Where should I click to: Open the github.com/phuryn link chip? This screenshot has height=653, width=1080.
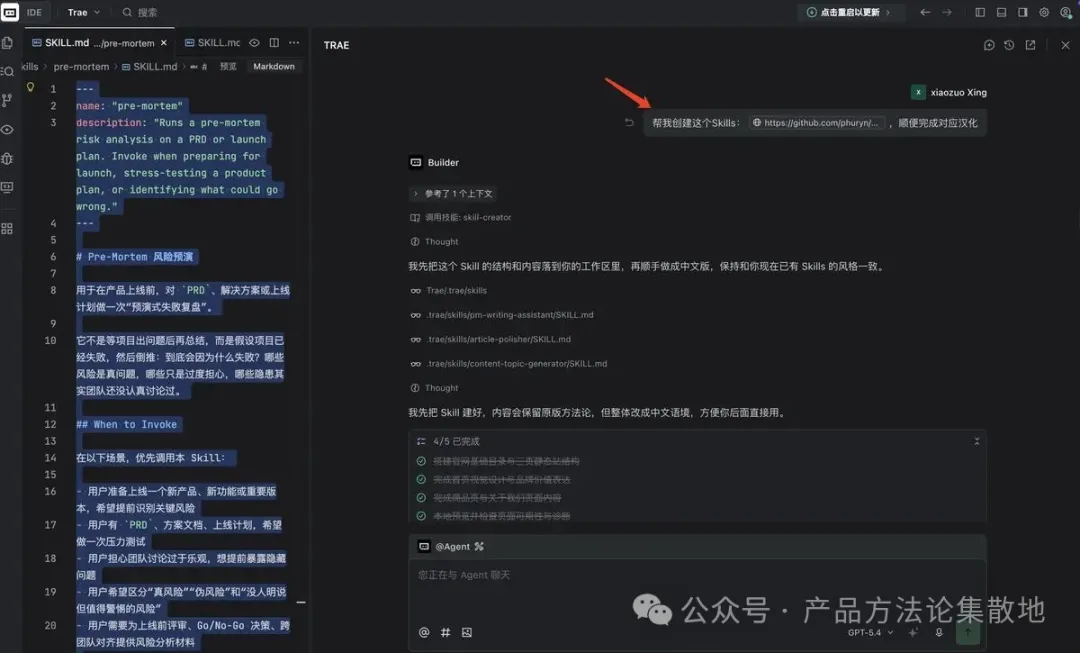817,123
